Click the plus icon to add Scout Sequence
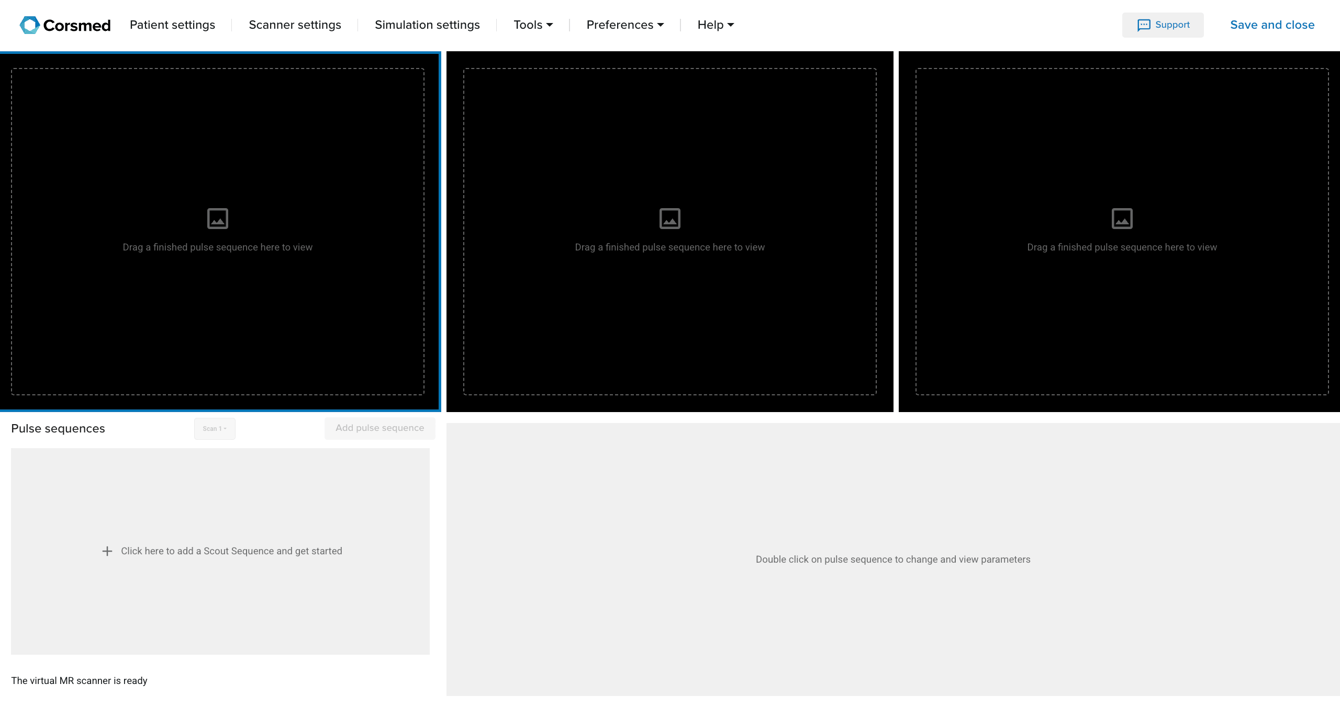The image size is (1340, 707). pyautogui.click(x=107, y=551)
